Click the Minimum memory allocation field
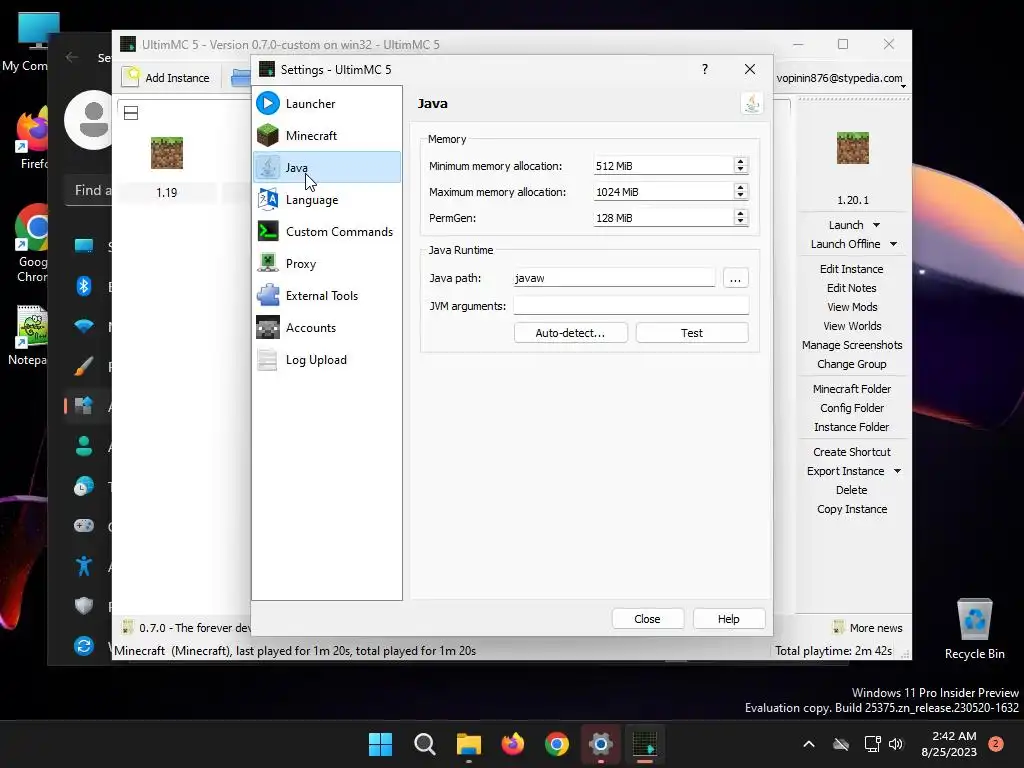Screen dimensions: 1024x768 coord(663,166)
